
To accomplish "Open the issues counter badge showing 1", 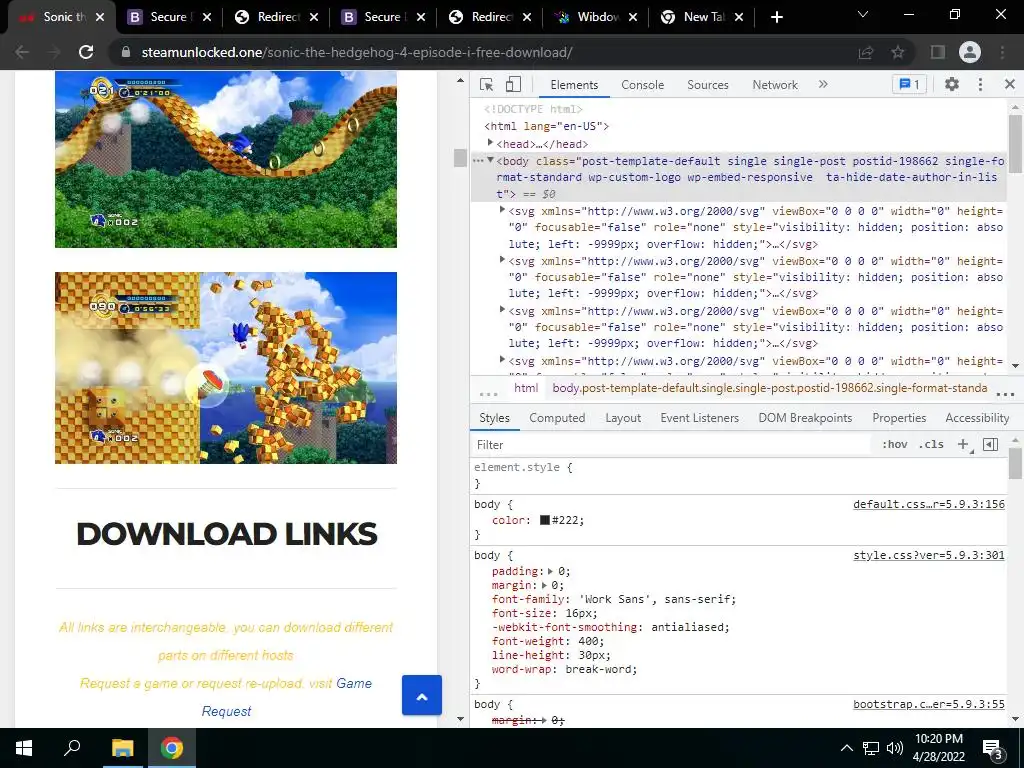I will click(909, 84).
